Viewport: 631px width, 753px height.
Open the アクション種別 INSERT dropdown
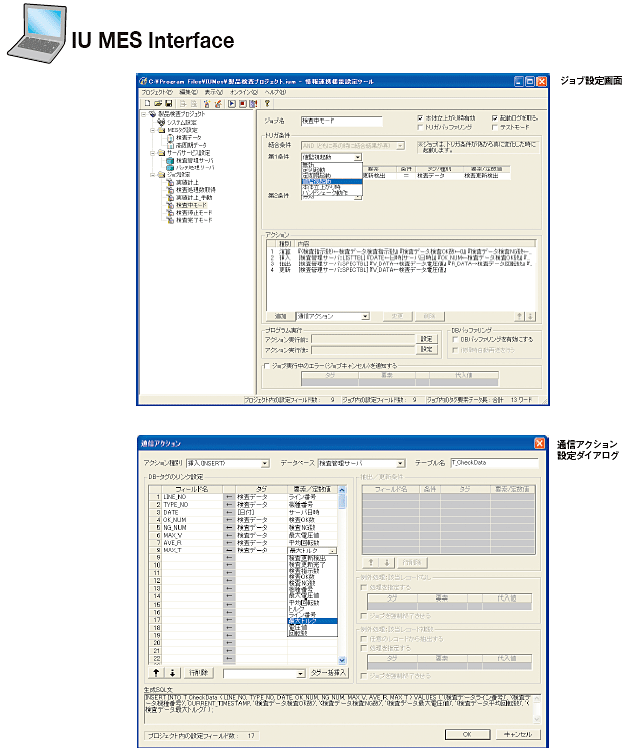click(x=264, y=464)
